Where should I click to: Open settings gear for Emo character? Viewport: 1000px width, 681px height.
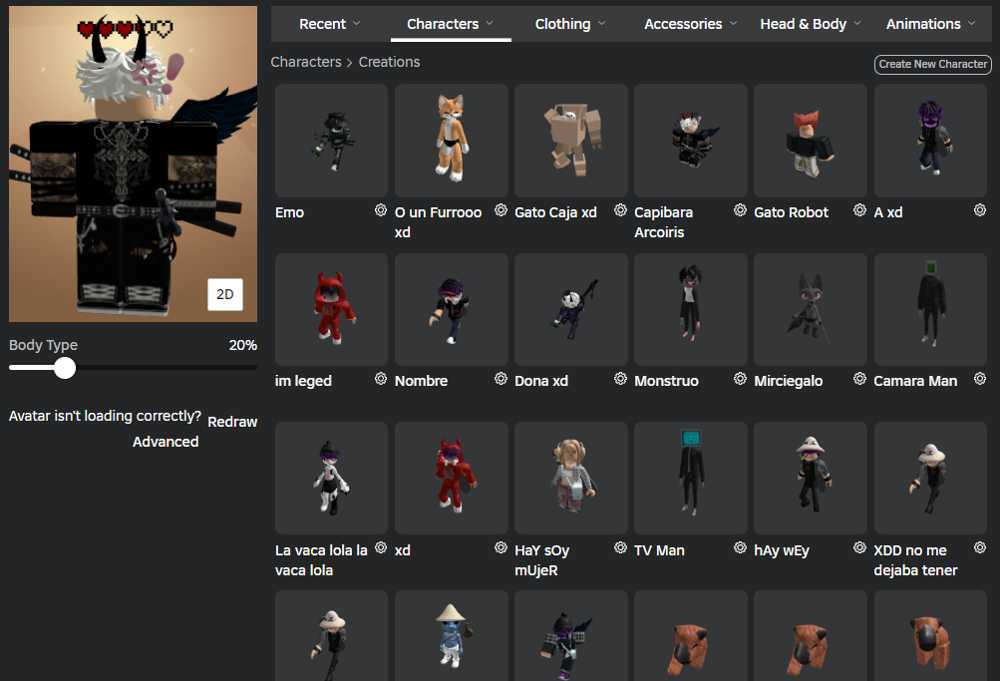coord(381,210)
